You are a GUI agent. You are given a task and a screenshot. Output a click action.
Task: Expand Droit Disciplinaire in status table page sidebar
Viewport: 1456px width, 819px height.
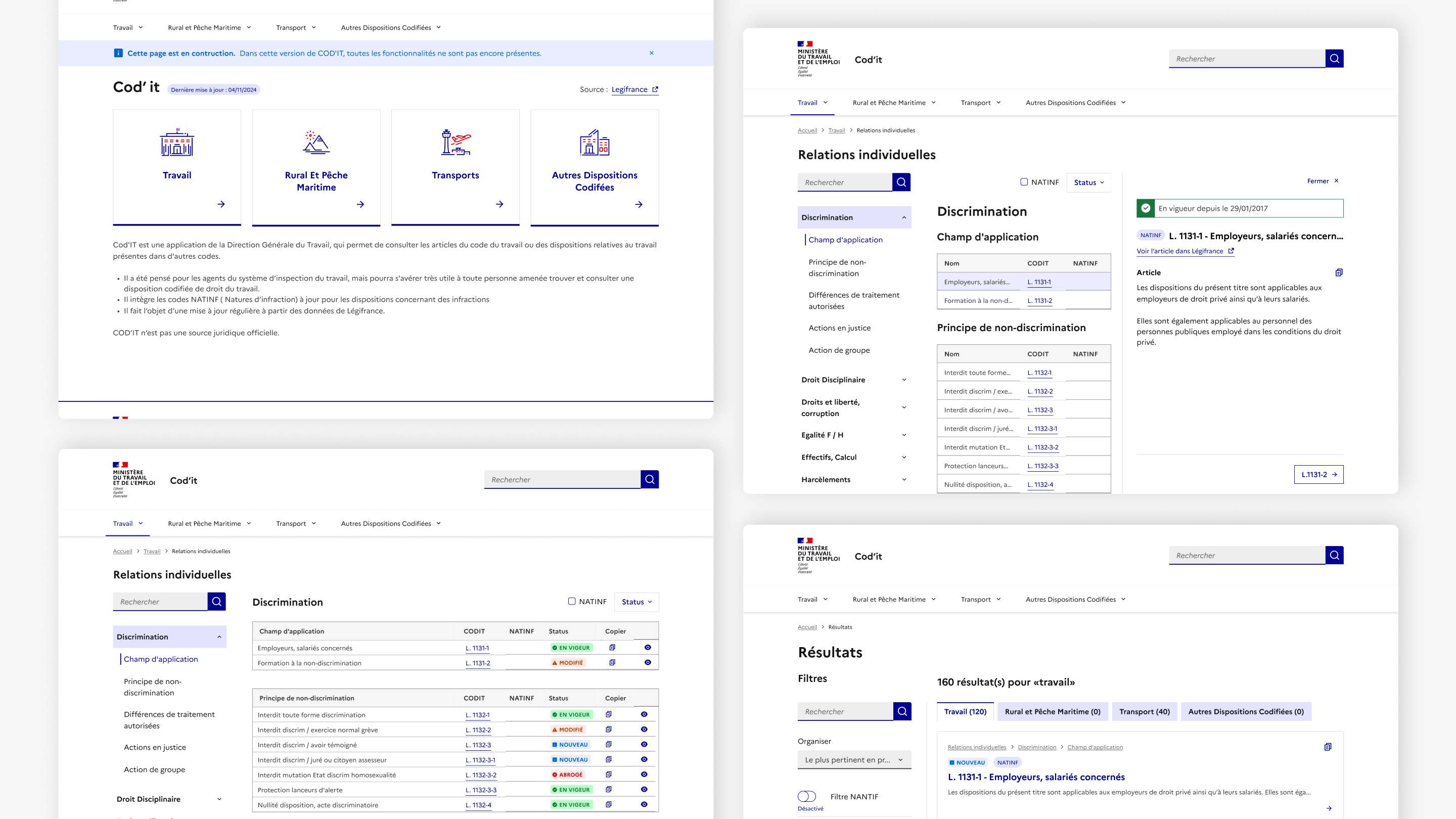click(169, 799)
